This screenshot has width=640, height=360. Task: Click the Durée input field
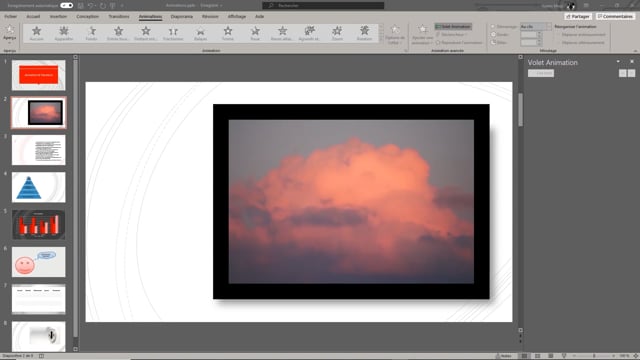click(530, 35)
